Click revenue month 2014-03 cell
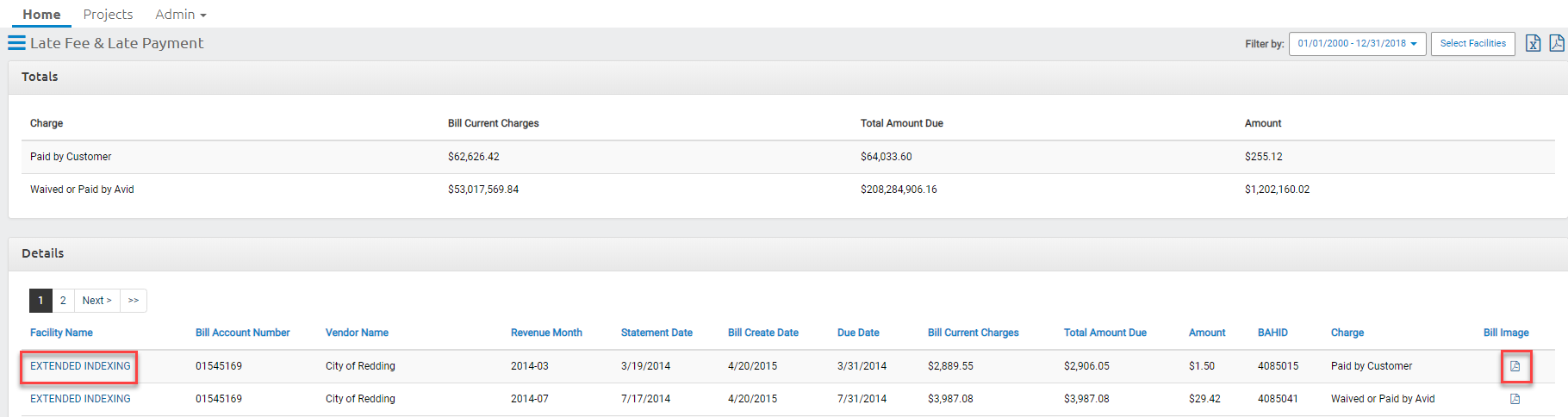 point(529,366)
